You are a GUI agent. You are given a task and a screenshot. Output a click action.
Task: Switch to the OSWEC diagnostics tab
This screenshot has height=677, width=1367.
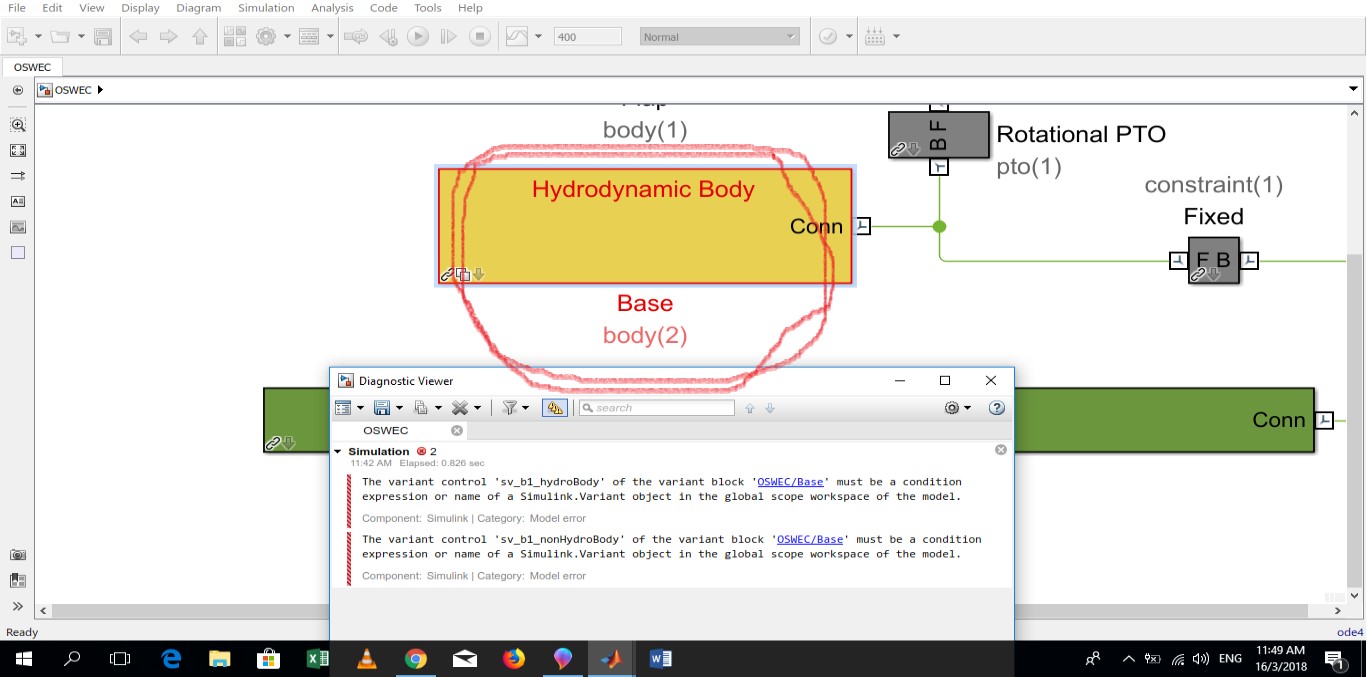click(x=385, y=430)
